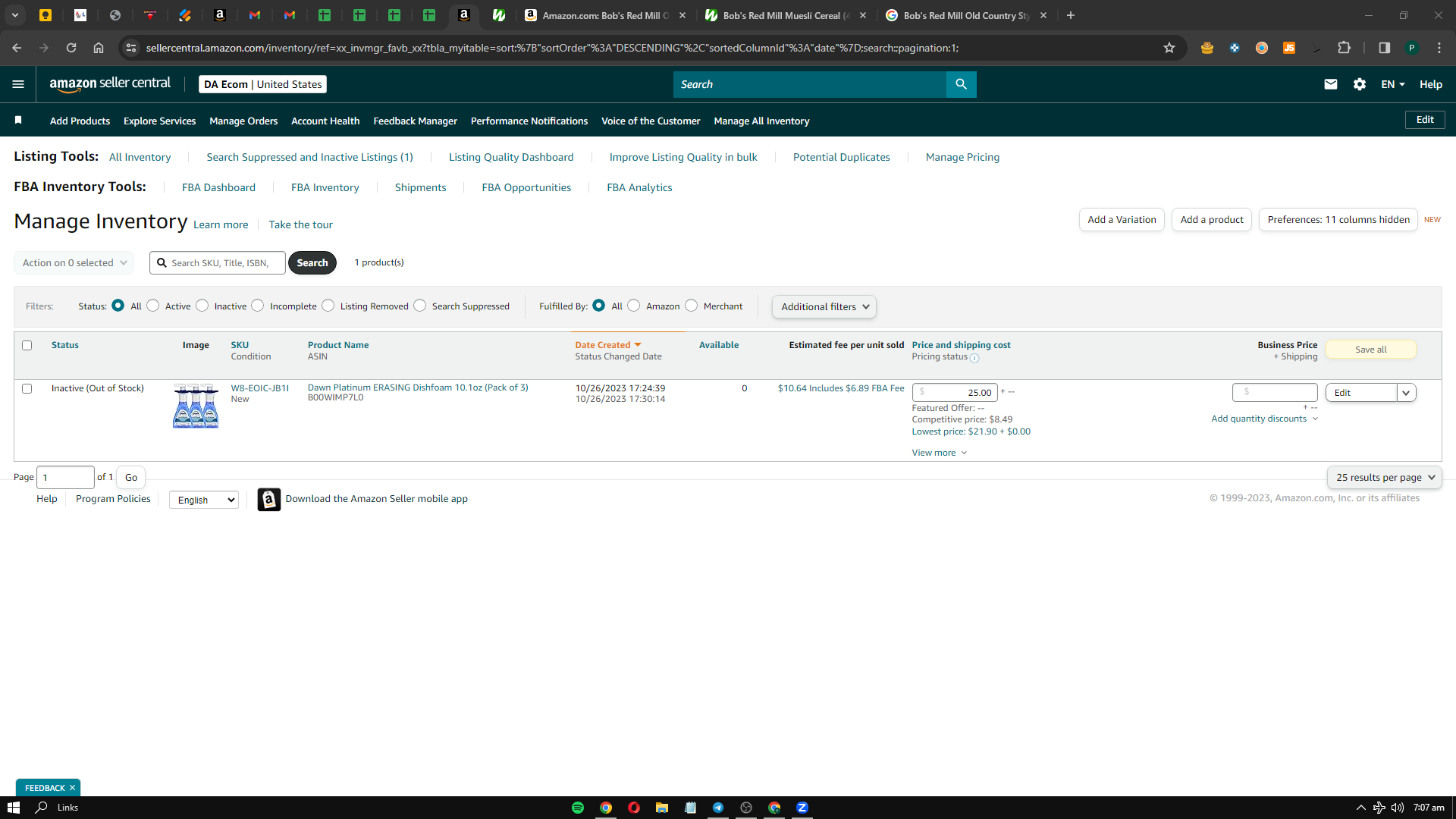
Task: Open Preferences: 11 columns hidden
Action: pos(1338,220)
